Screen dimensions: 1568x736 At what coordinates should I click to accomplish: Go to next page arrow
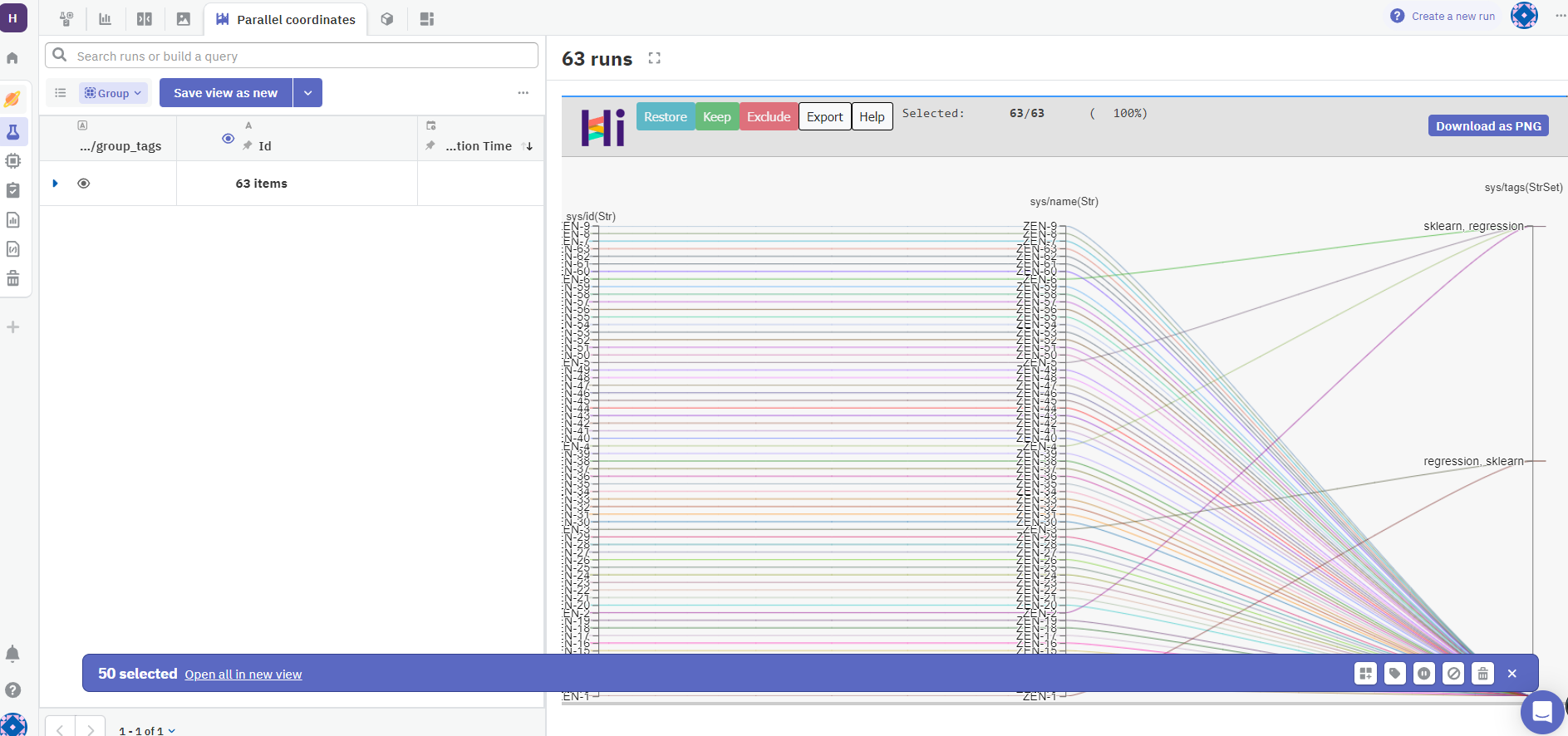[91, 729]
